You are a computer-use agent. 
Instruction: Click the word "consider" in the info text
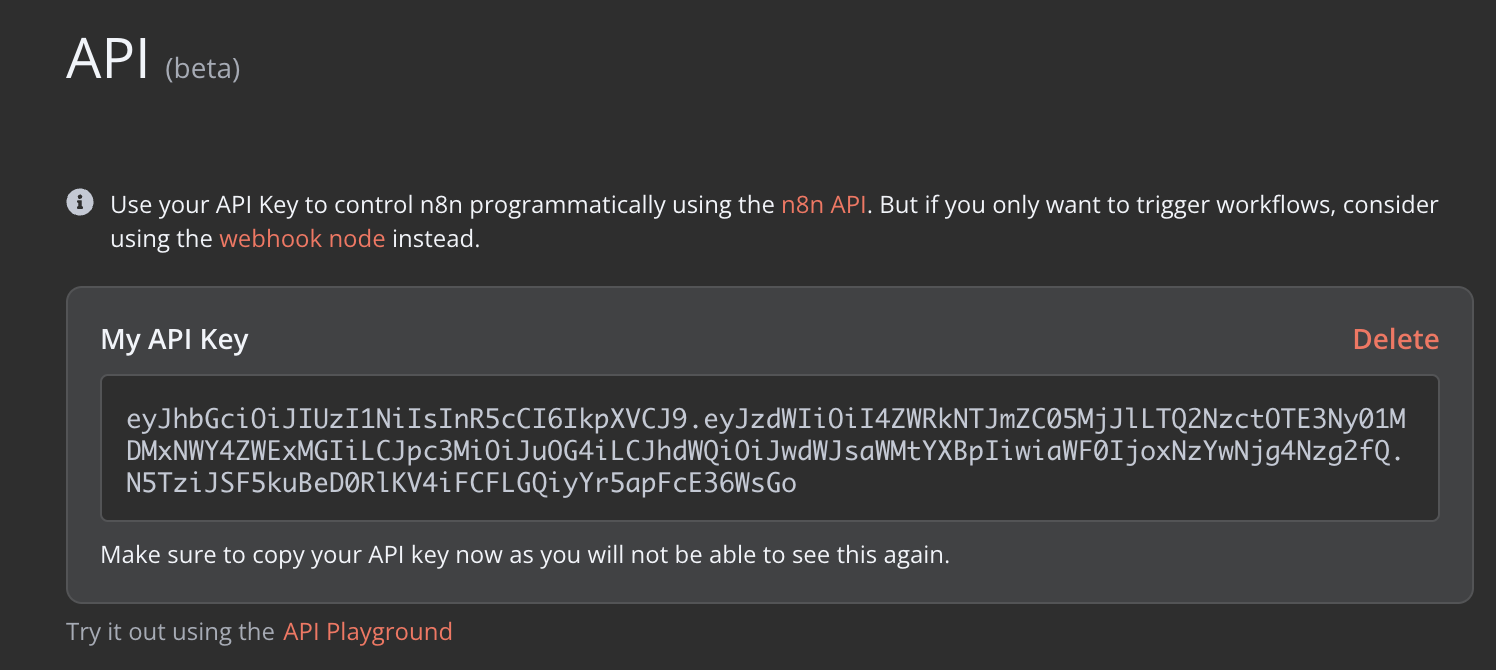point(1390,205)
